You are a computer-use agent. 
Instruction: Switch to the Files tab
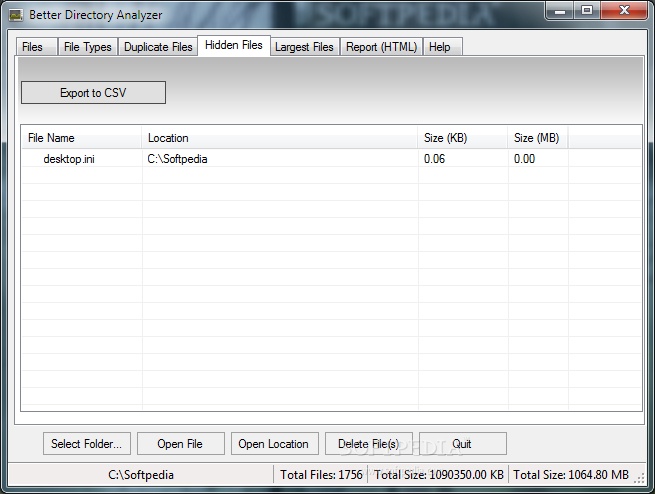(36, 46)
